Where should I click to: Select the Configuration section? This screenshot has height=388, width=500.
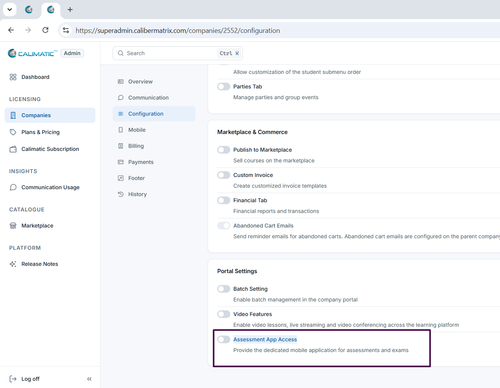point(154,114)
